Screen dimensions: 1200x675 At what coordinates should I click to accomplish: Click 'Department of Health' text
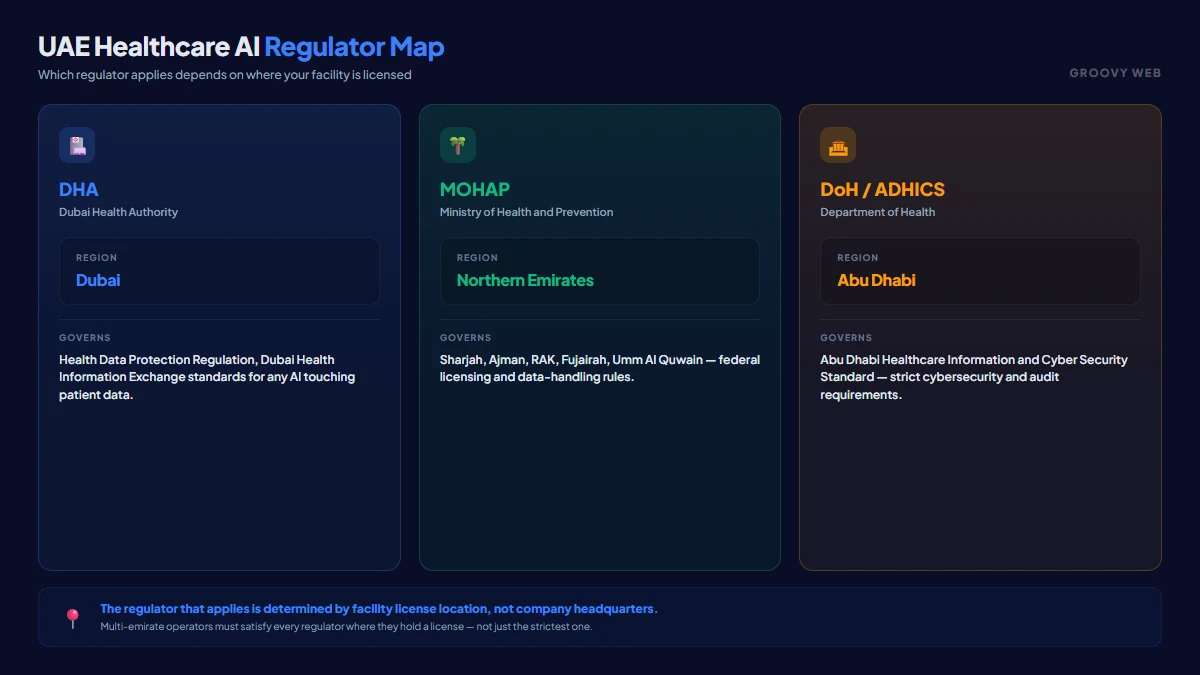pos(878,212)
